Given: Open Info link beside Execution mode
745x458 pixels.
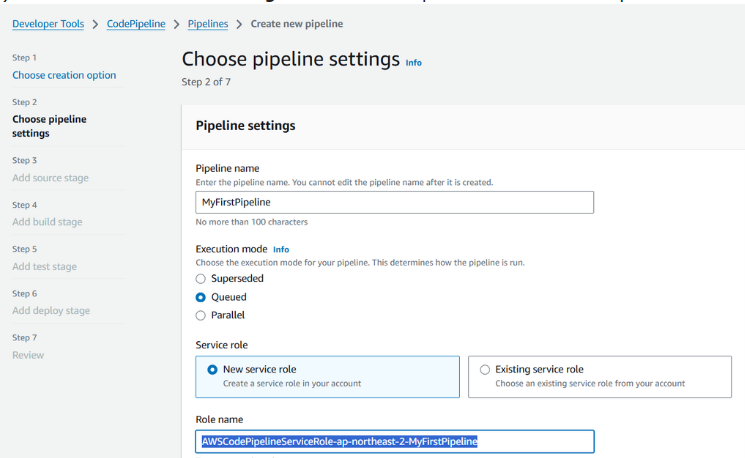Looking at the screenshot, I should pyautogui.click(x=281, y=249).
